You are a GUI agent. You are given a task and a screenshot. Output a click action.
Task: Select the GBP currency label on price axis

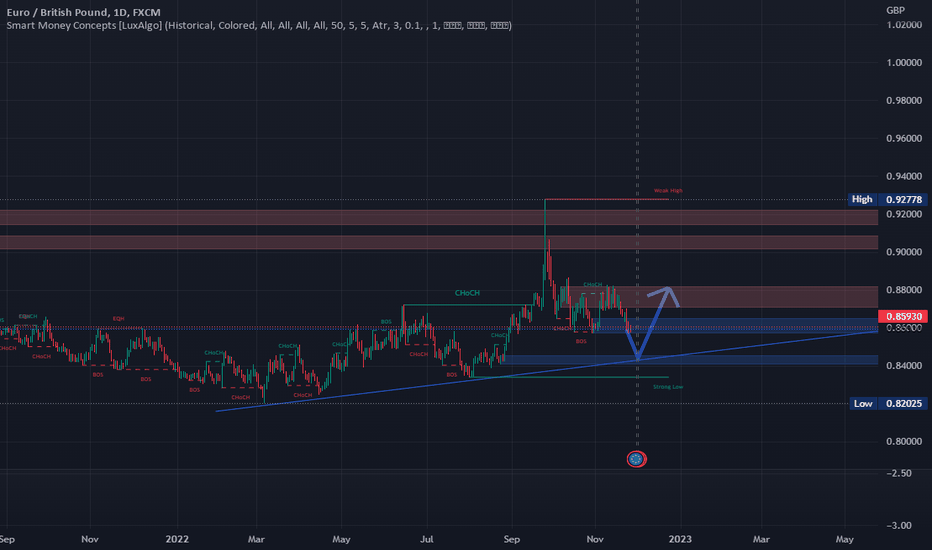(x=895, y=10)
